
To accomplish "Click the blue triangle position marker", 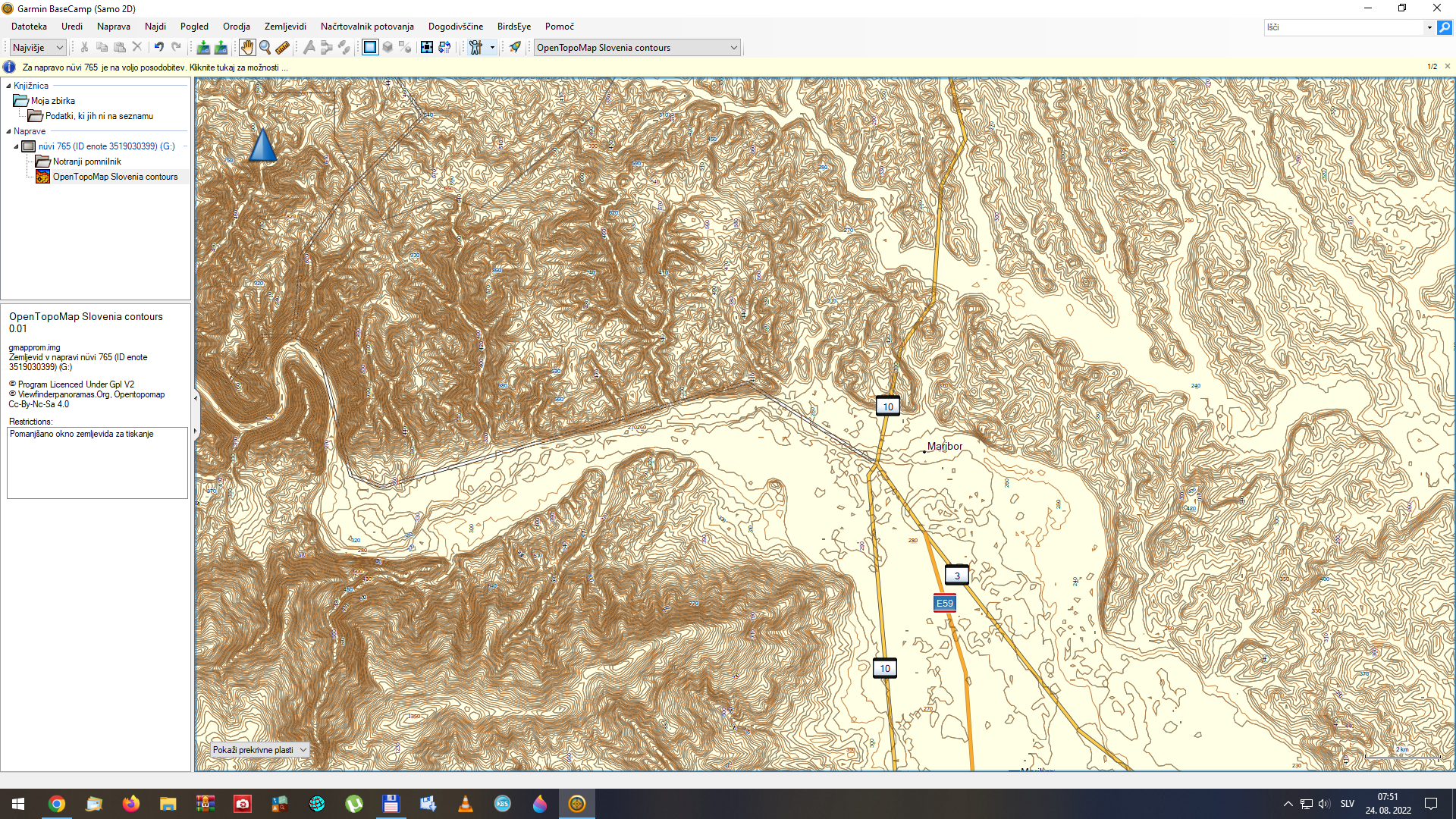I will coord(262,145).
